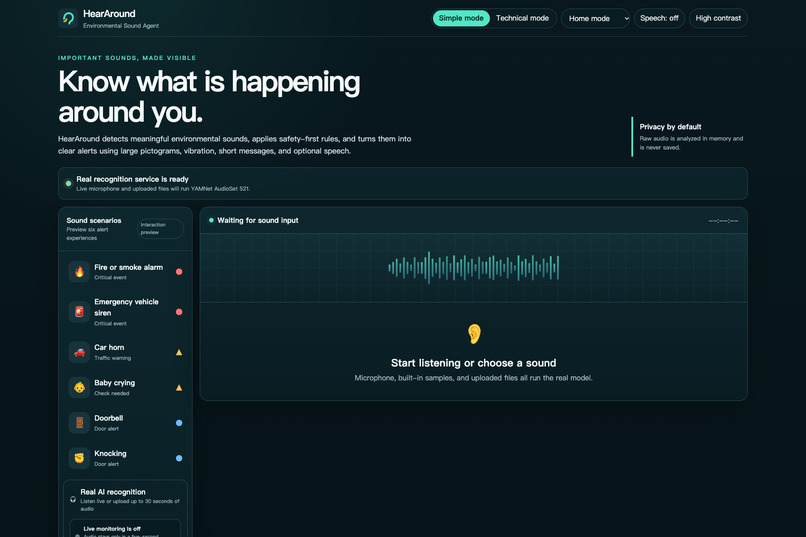The width and height of the screenshot is (806, 537).
Task: Click the 'Car horn' scenario label
Action: 109,347
